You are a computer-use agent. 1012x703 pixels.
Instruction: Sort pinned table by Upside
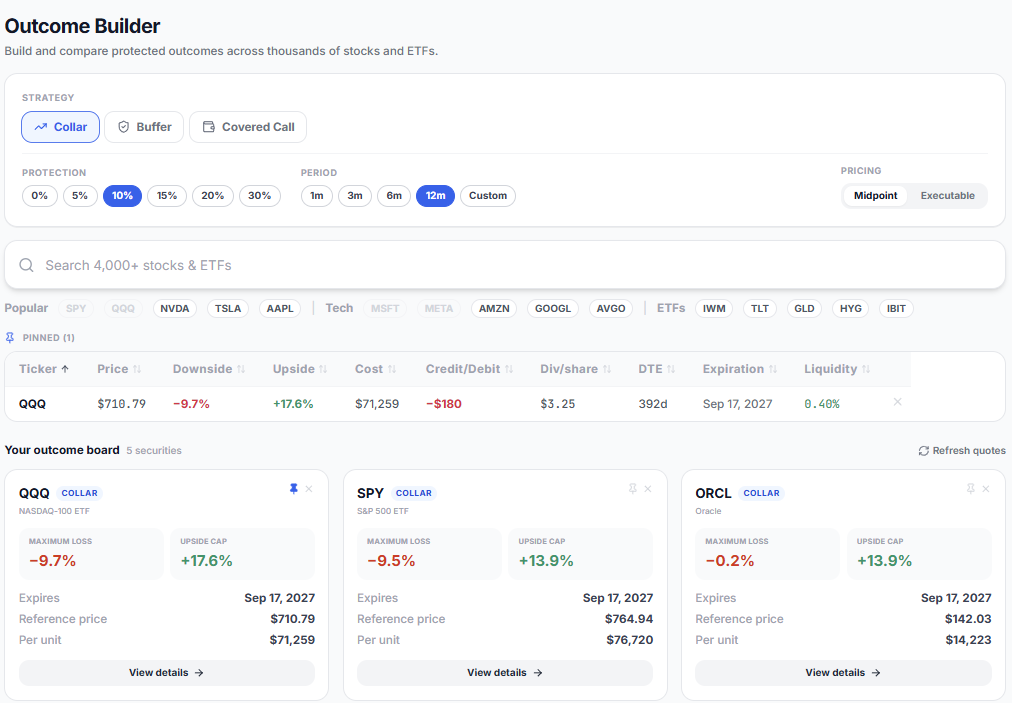300,369
